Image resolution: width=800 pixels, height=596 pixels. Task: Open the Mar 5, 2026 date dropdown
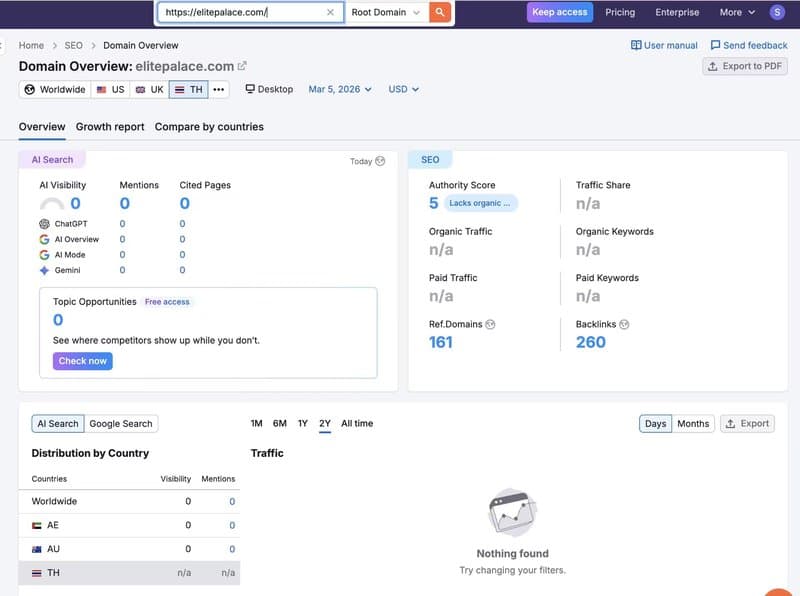(x=340, y=89)
